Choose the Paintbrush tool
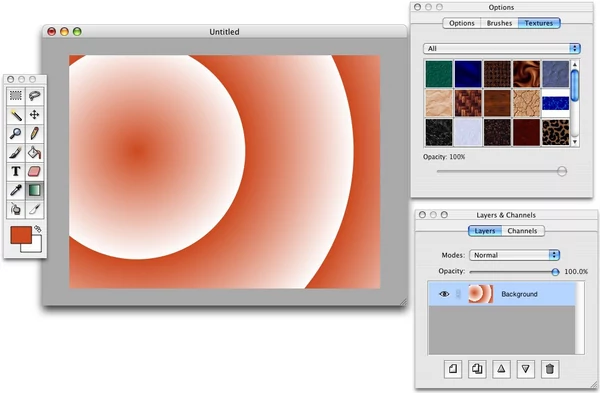 coord(16,153)
